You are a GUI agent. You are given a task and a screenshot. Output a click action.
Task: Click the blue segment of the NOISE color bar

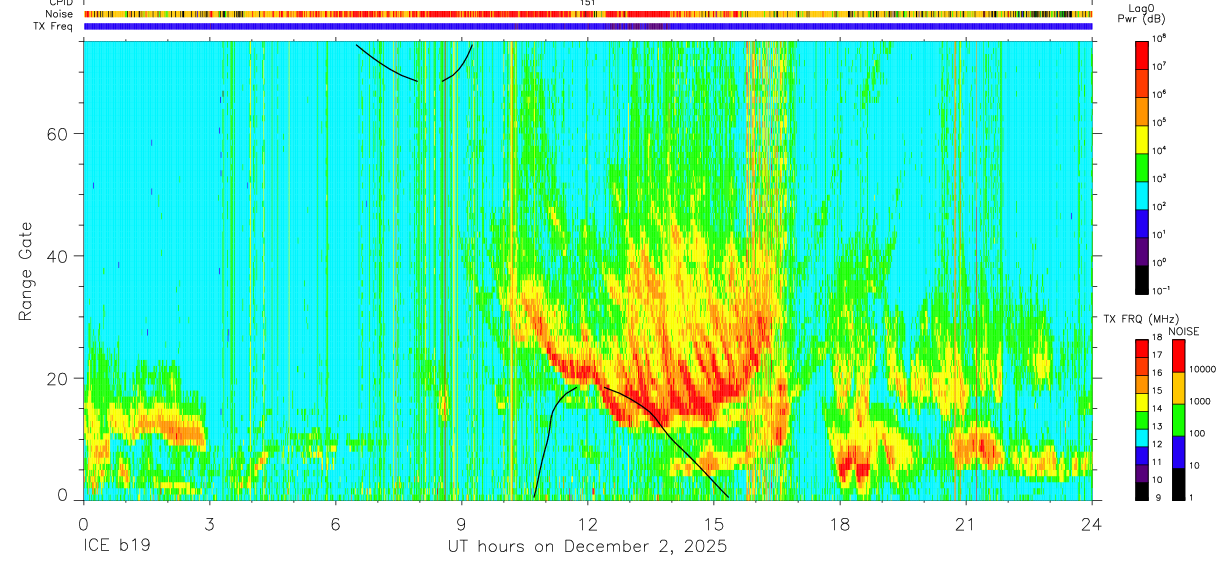(1178, 452)
